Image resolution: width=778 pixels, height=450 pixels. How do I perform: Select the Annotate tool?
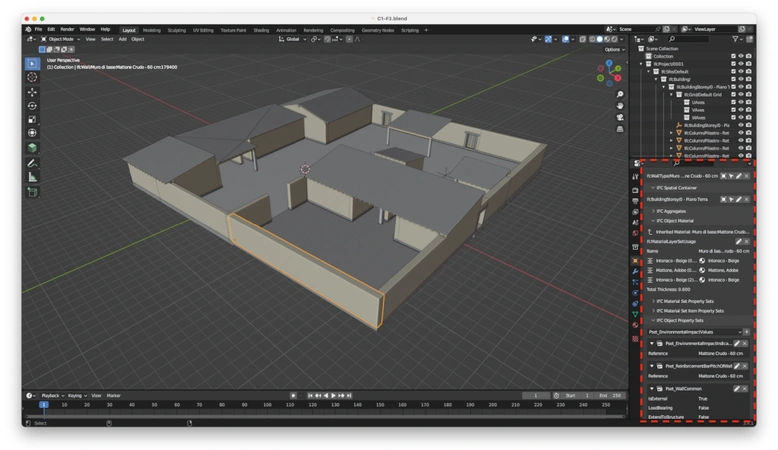point(32,163)
